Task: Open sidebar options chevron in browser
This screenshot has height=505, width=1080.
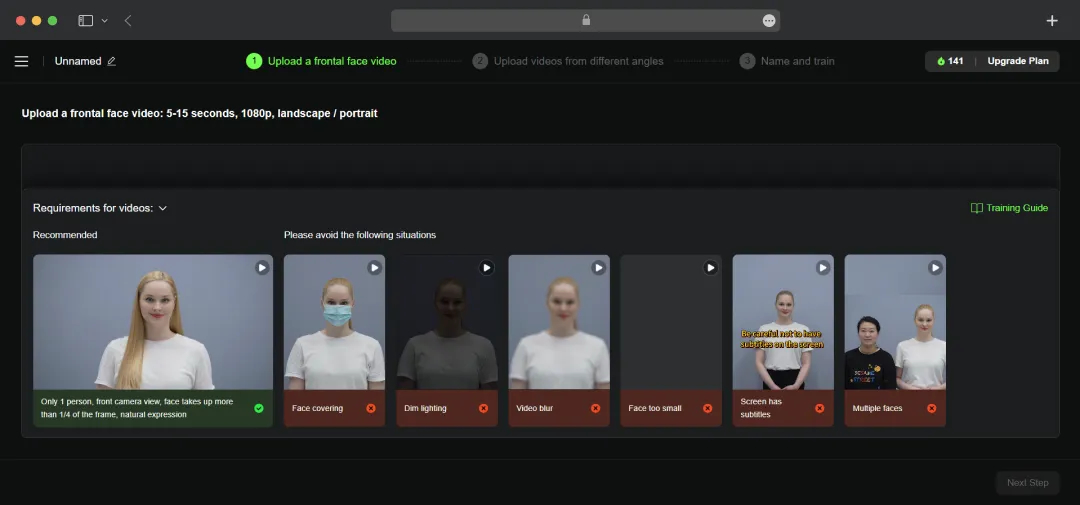Action: 105,21
